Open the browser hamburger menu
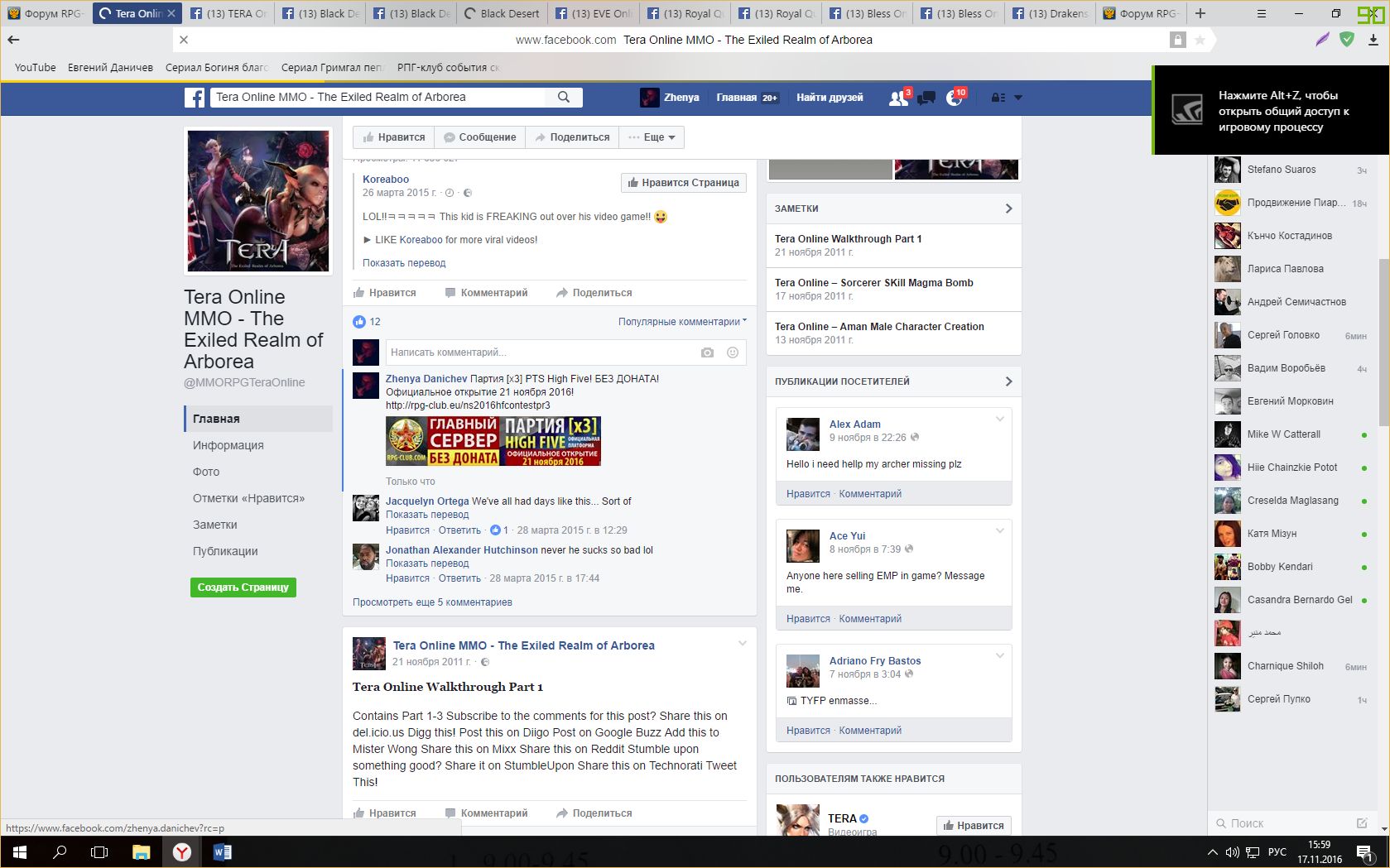The height and width of the screenshot is (868, 1390). tap(1261, 13)
